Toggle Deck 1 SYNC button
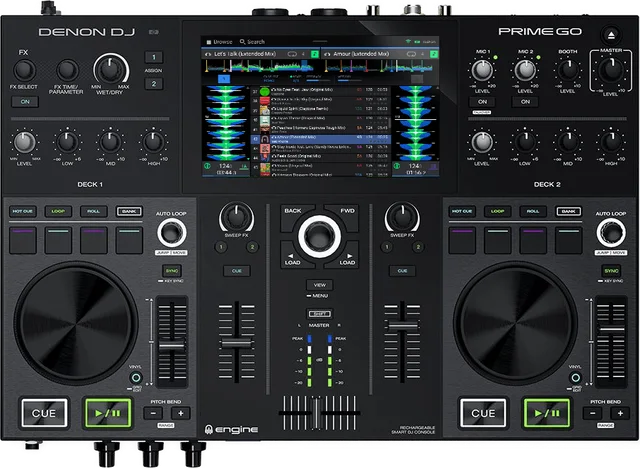640x468 pixels. tap(172, 271)
